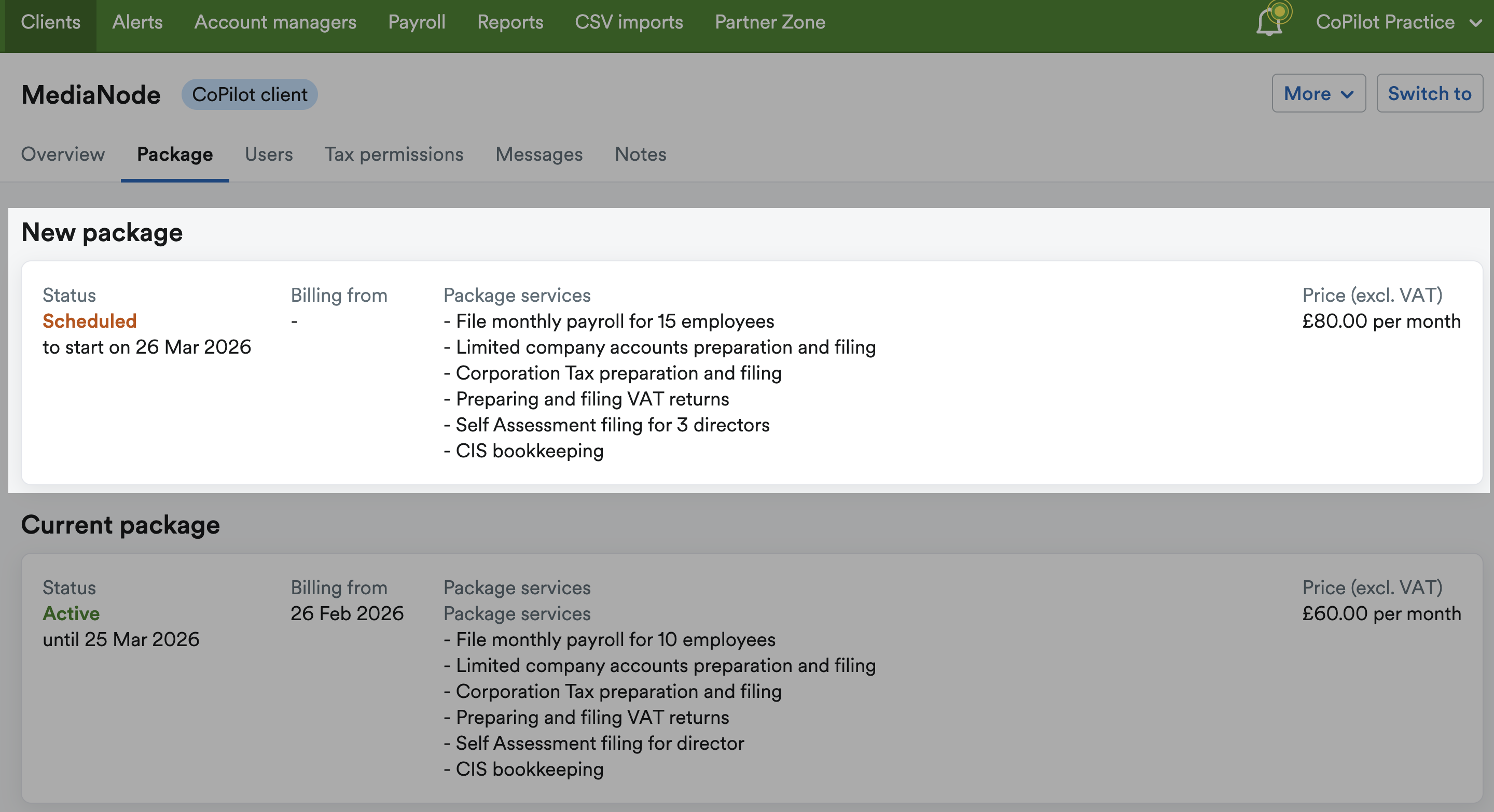Click Corporation Tax preparation in new package
The width and height of the screenshot is (1494, 812).
tap(618, 373)
